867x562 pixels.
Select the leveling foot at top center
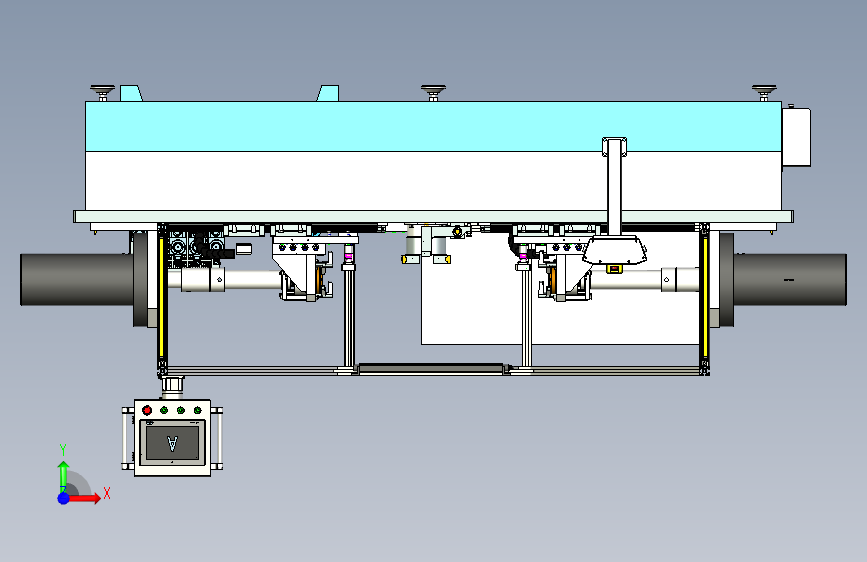pyautogui.click(x=433, y=92)
